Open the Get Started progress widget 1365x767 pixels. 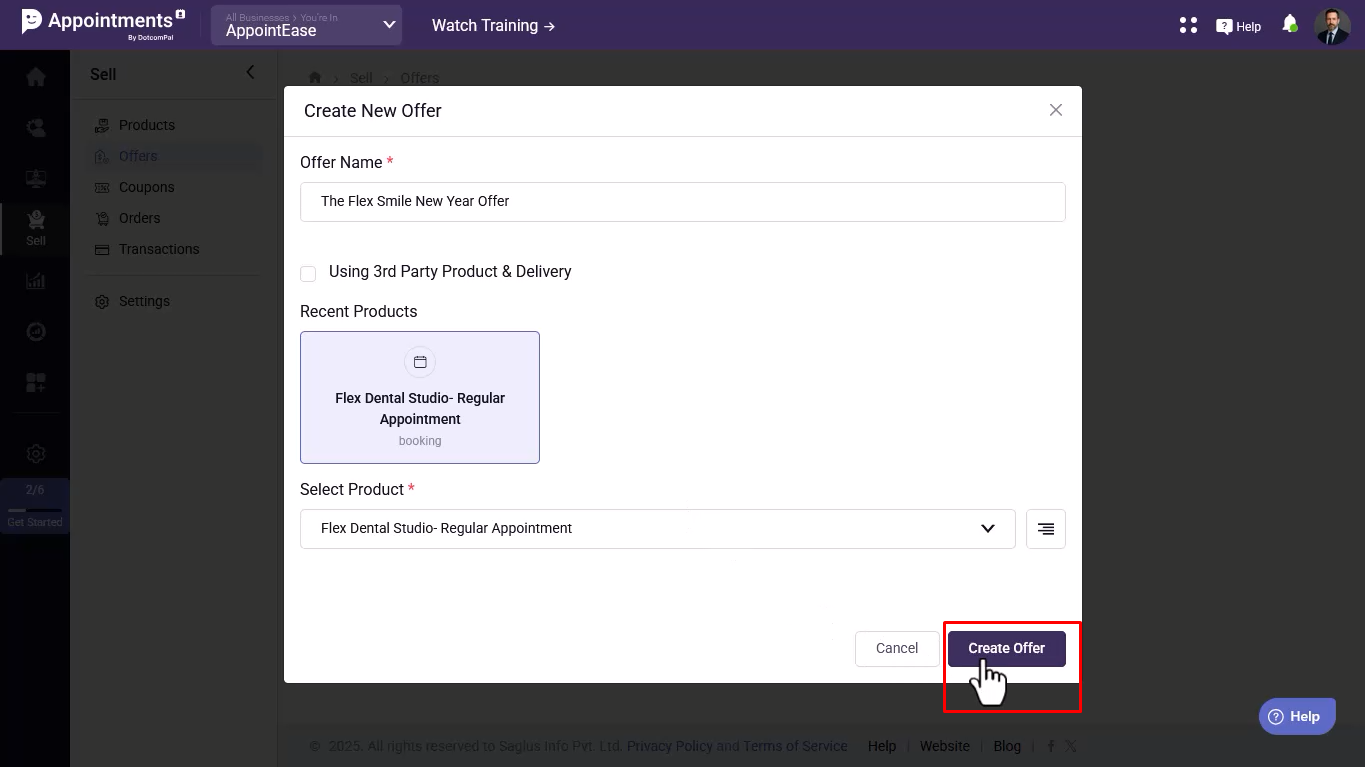(35, 505)
